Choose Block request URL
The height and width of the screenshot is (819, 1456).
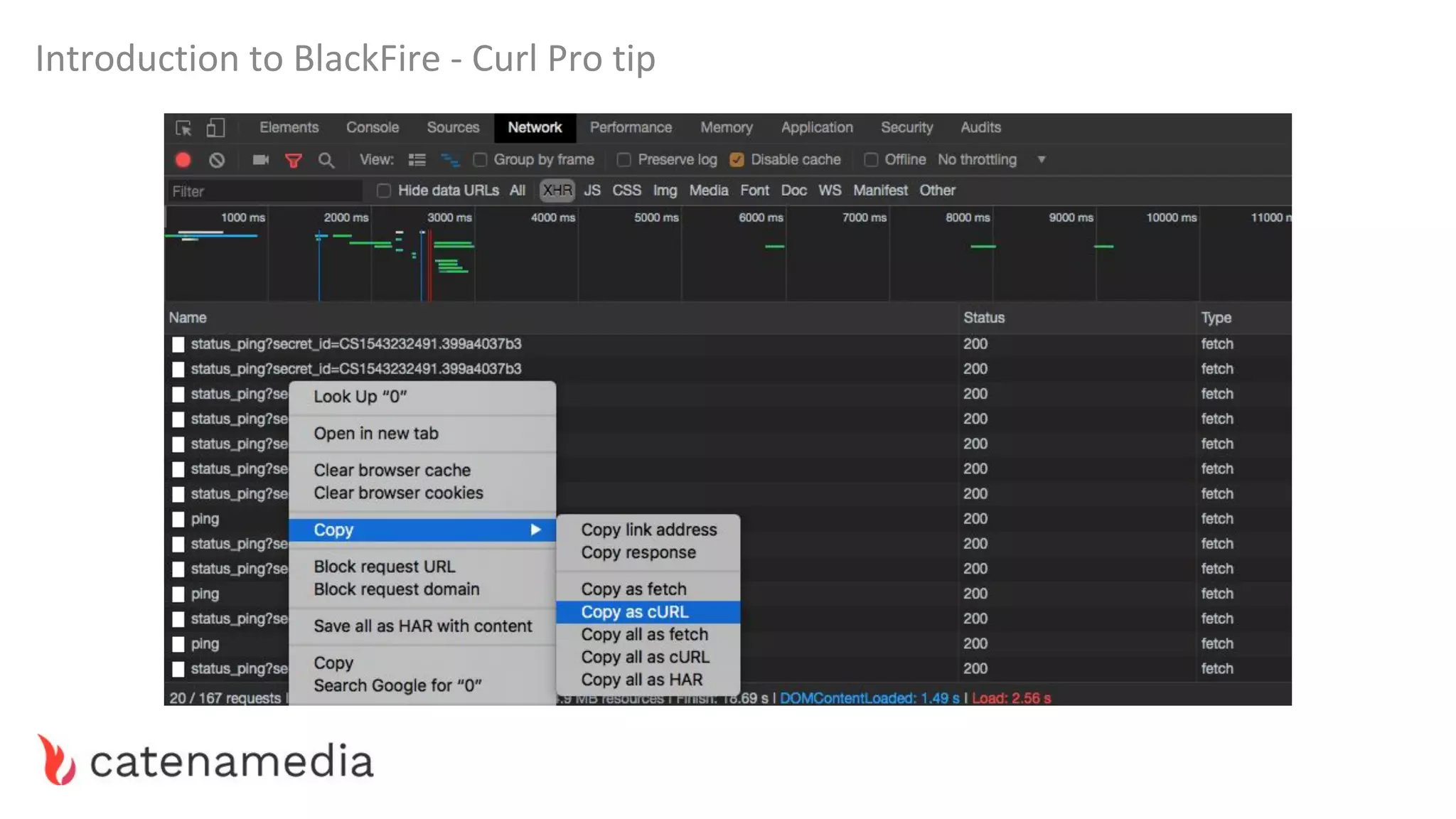(422, 567)
